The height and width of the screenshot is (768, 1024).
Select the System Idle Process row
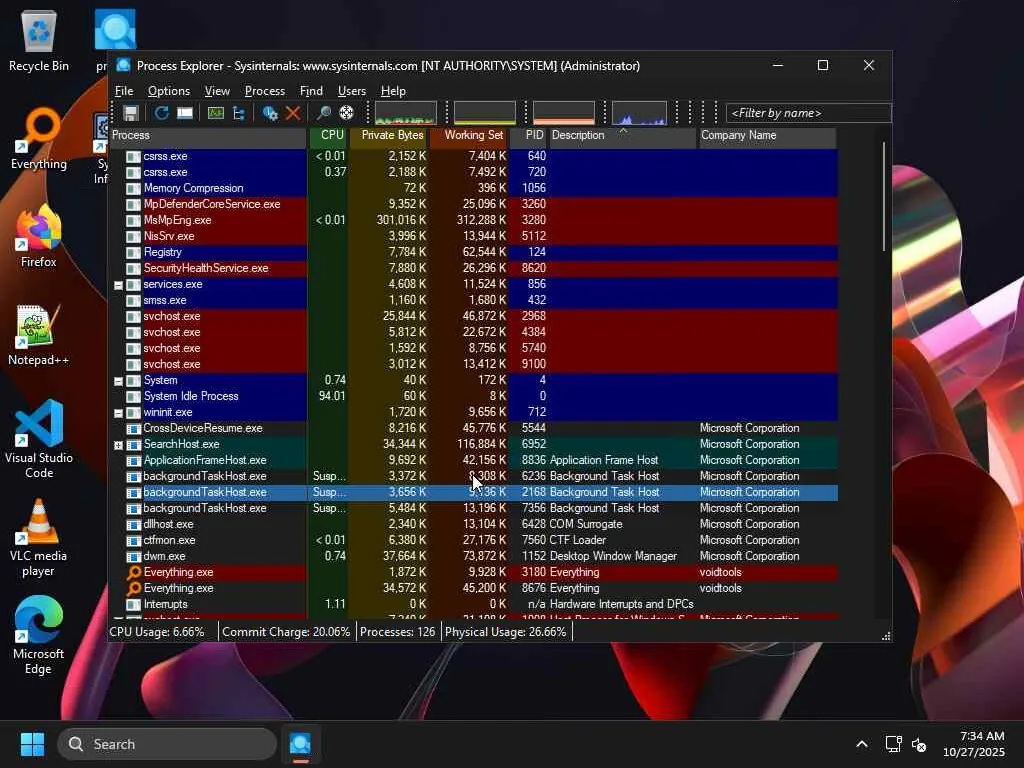click(x=473, y=396)
